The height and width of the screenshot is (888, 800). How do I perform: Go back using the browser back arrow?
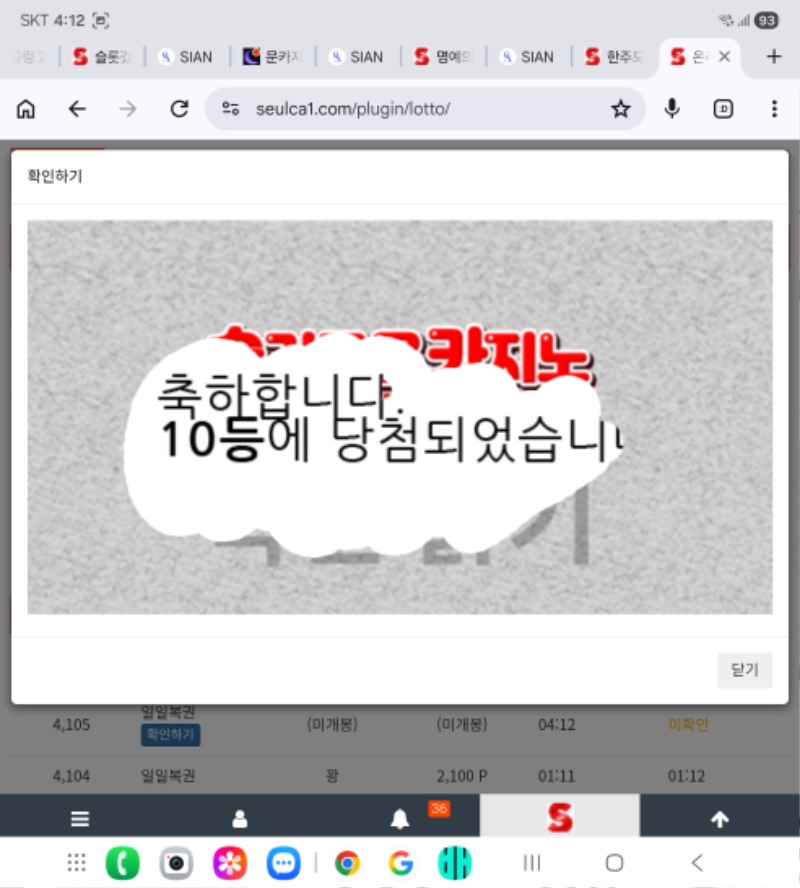pyautogui.click(x=77, y=109)
